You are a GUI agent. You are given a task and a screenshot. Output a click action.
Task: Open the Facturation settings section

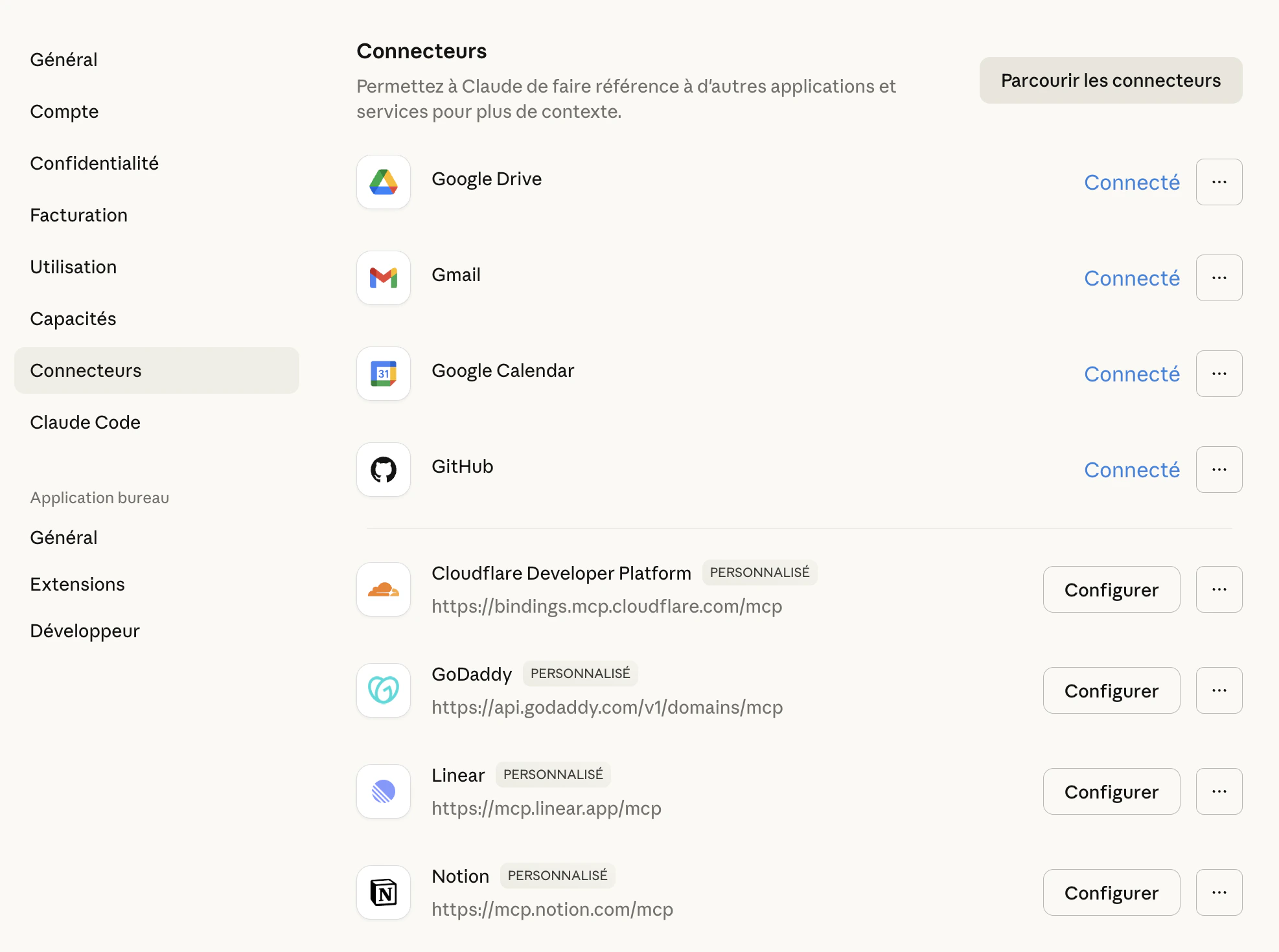(x=78, y=215)
